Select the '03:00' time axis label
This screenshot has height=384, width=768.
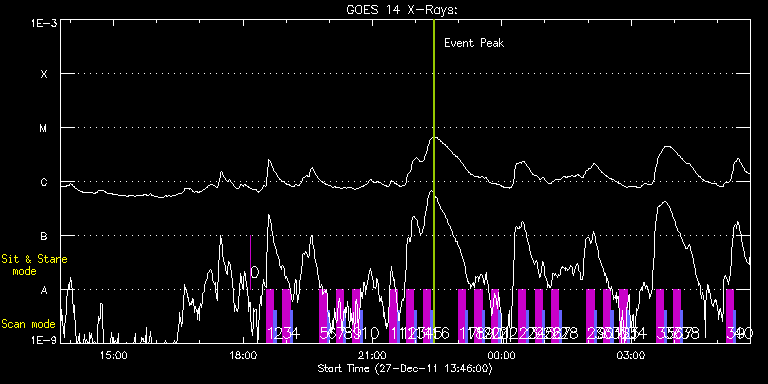pos(631,355)
